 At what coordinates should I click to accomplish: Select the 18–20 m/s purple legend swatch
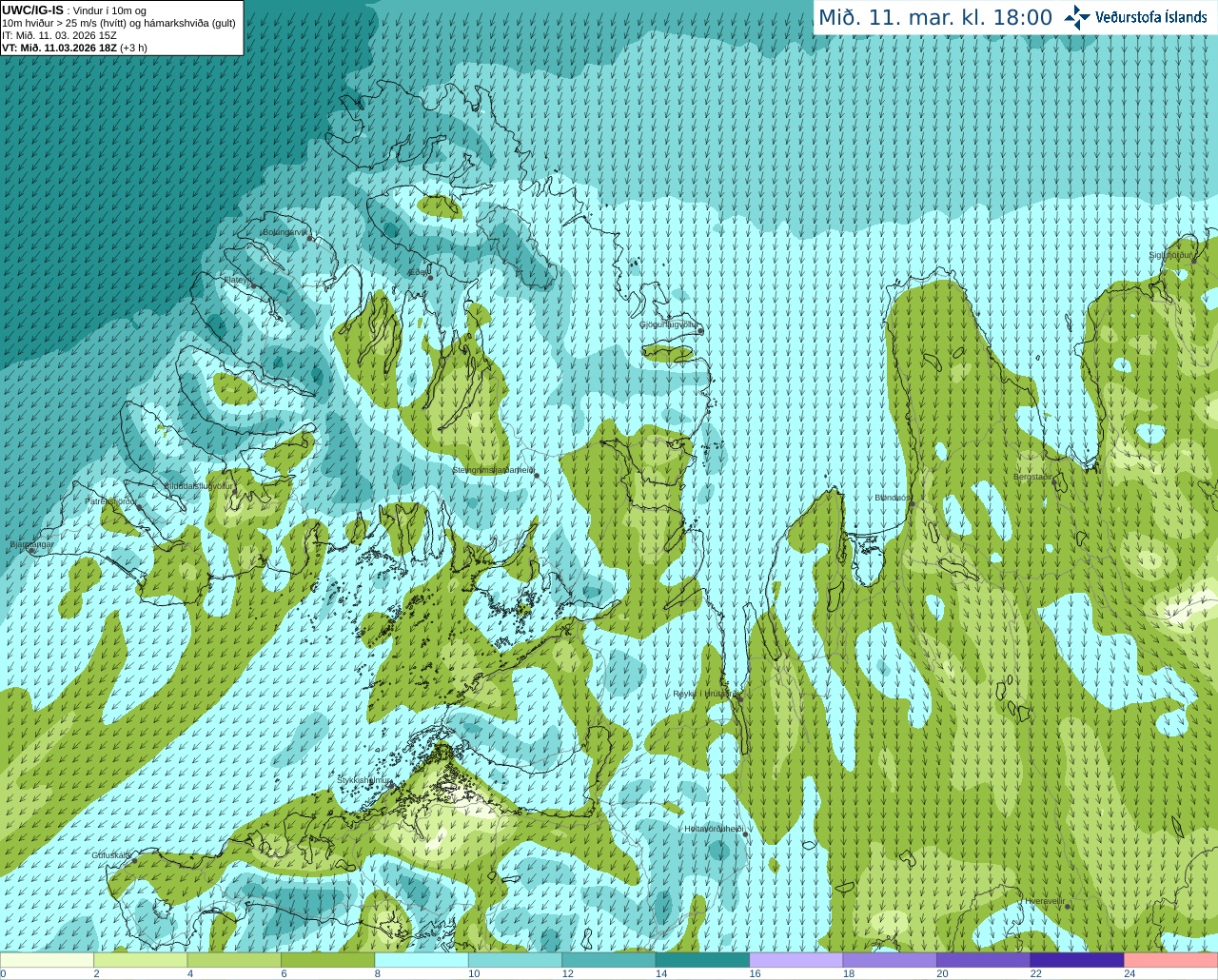tap(890, 960)
